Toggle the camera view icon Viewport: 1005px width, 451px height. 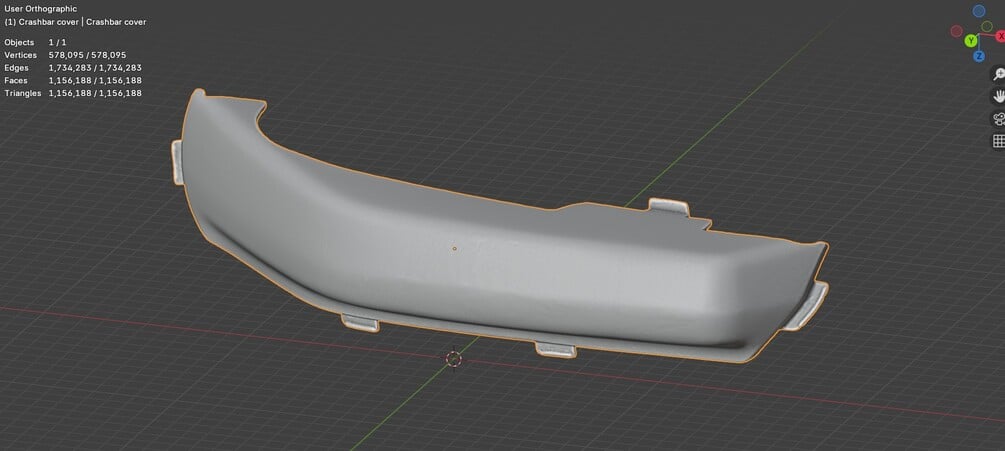pos(999,119)
